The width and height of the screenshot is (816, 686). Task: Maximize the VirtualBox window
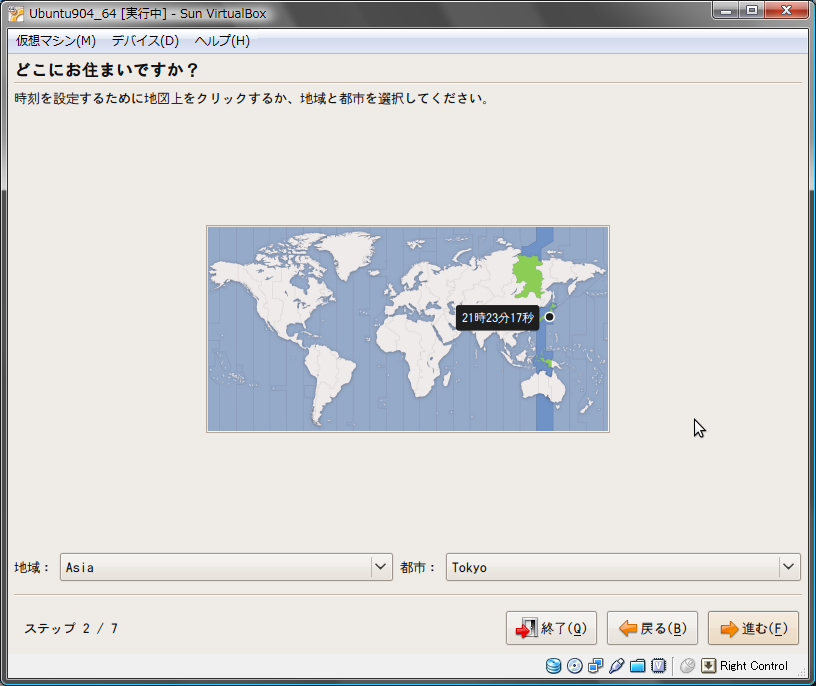click(x=752, y=10)
